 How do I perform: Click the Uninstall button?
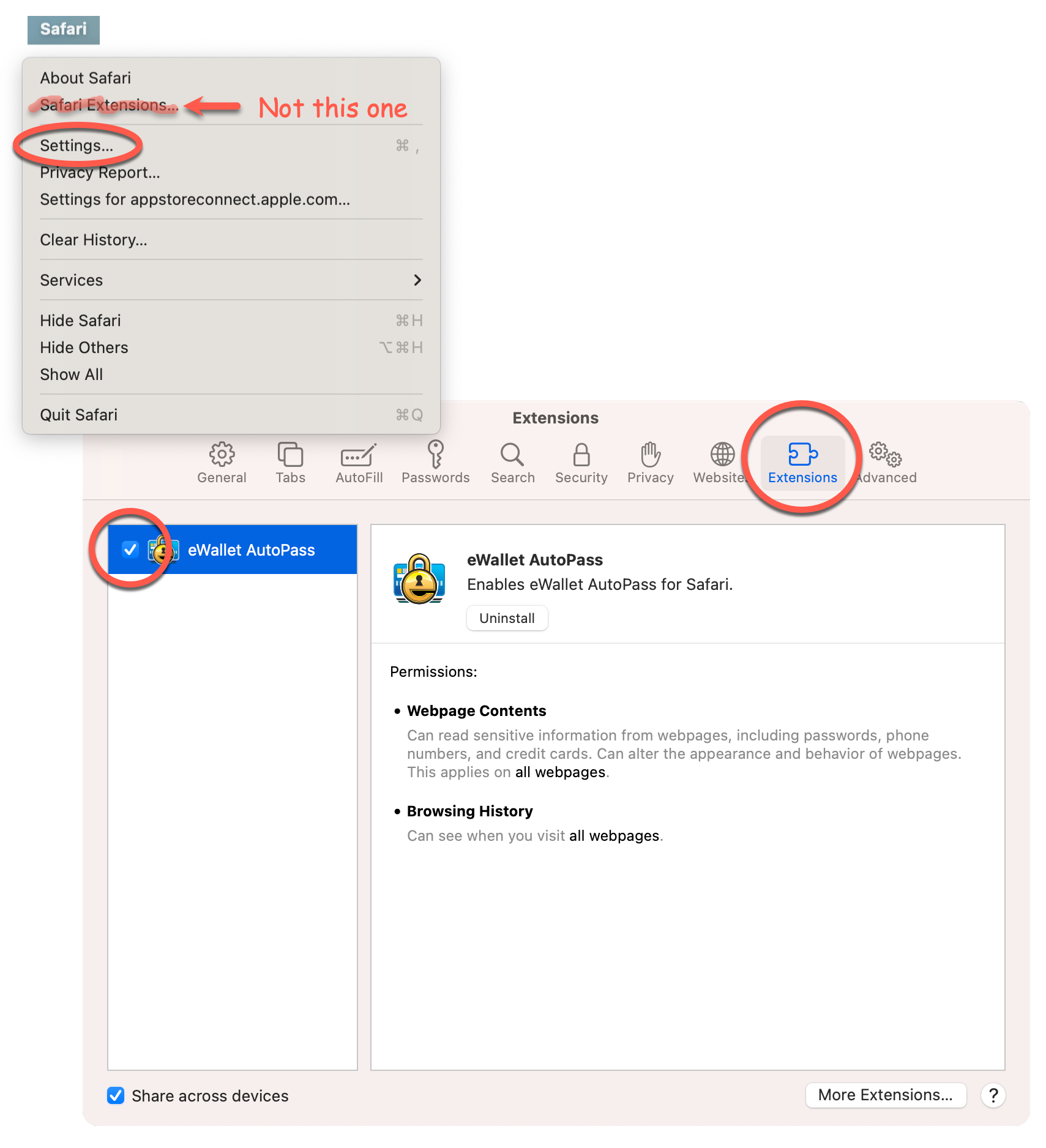pos(507,618)
